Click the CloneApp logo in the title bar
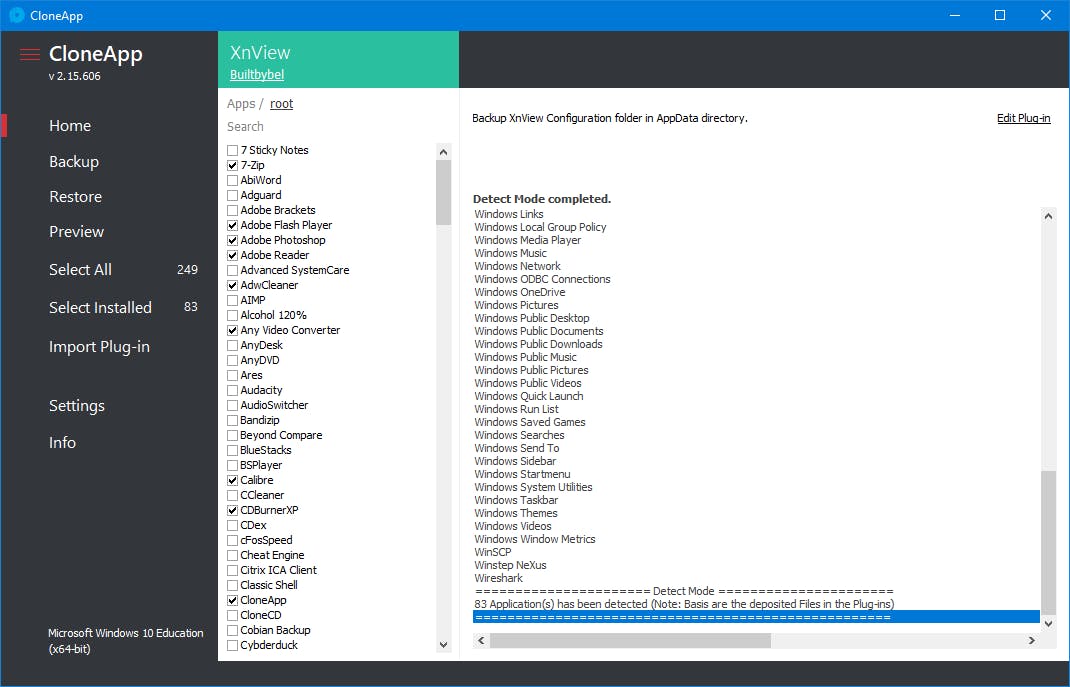Image resolution: width=1070 pixels, height=687 pixels. coord(16,15)
